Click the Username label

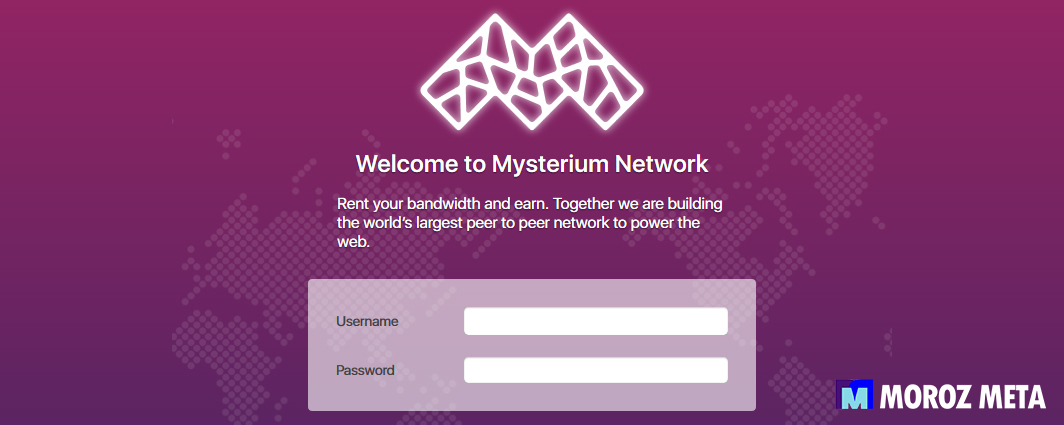click(367, 321)
